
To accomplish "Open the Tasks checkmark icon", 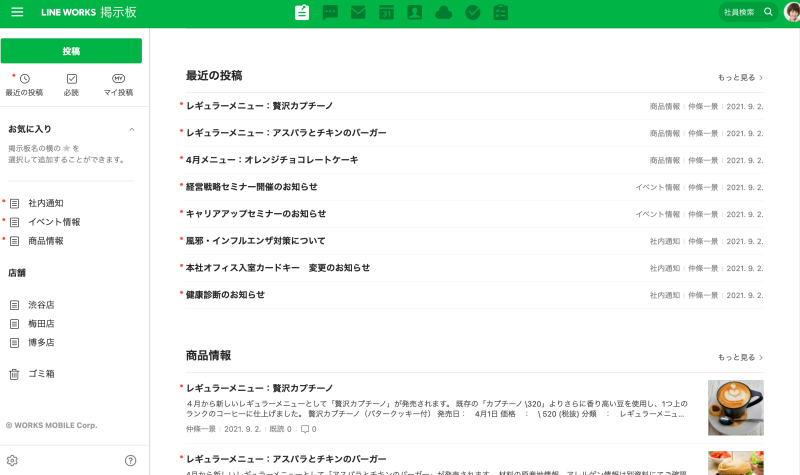I will [473, 12].
